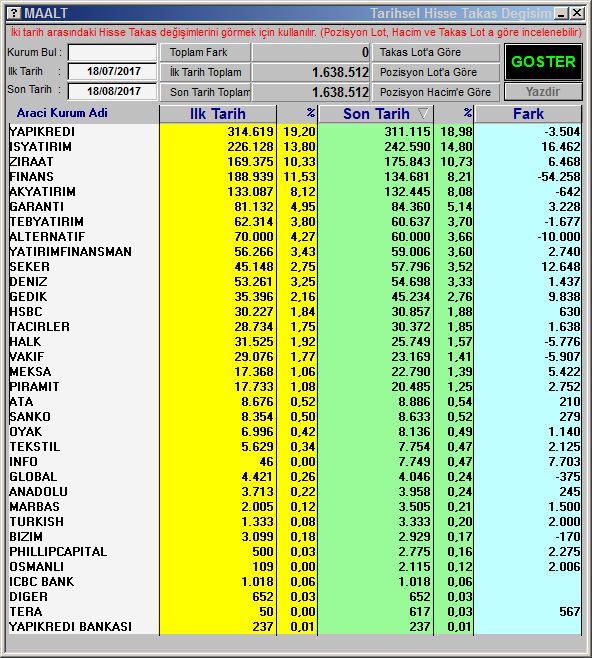Select the SANKO row name
The width and height of the screenshot is (592, 658).
30,417
